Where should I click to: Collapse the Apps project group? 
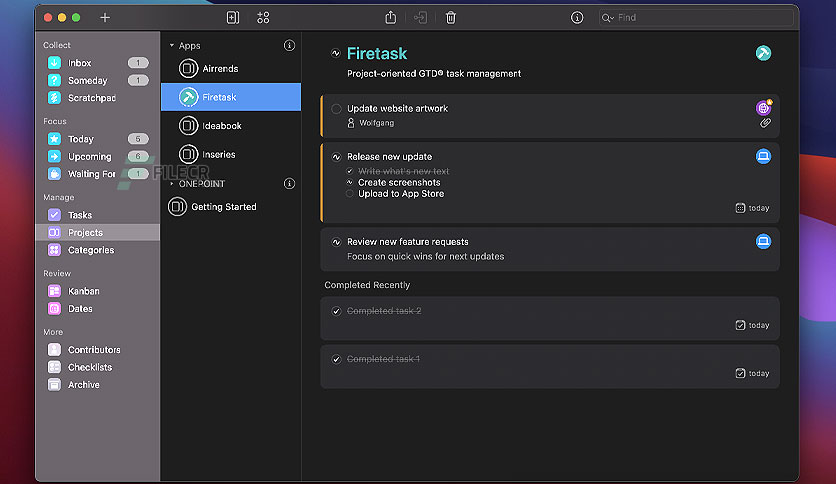(x=172, y=46)
